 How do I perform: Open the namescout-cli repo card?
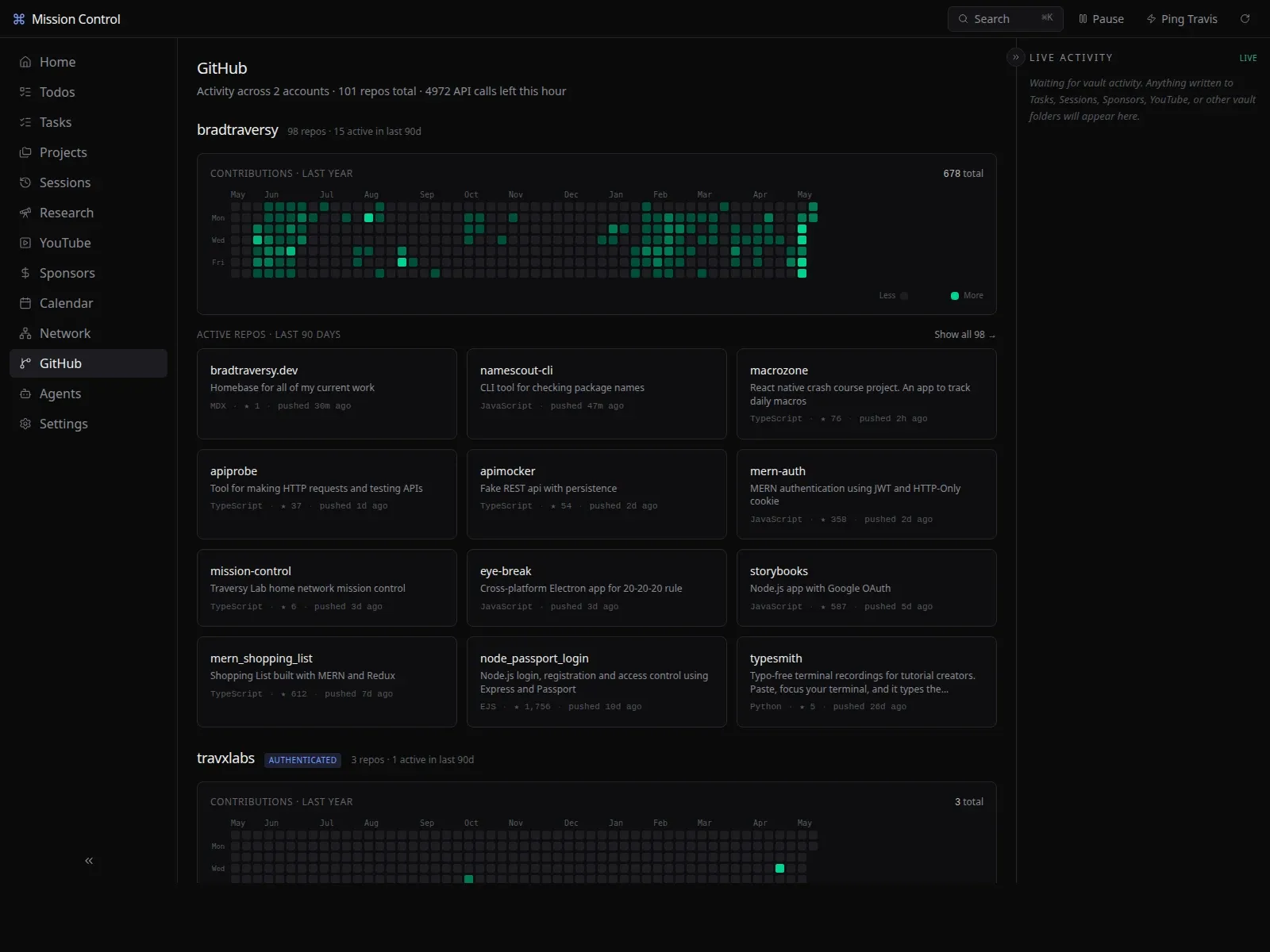(597, 393)
